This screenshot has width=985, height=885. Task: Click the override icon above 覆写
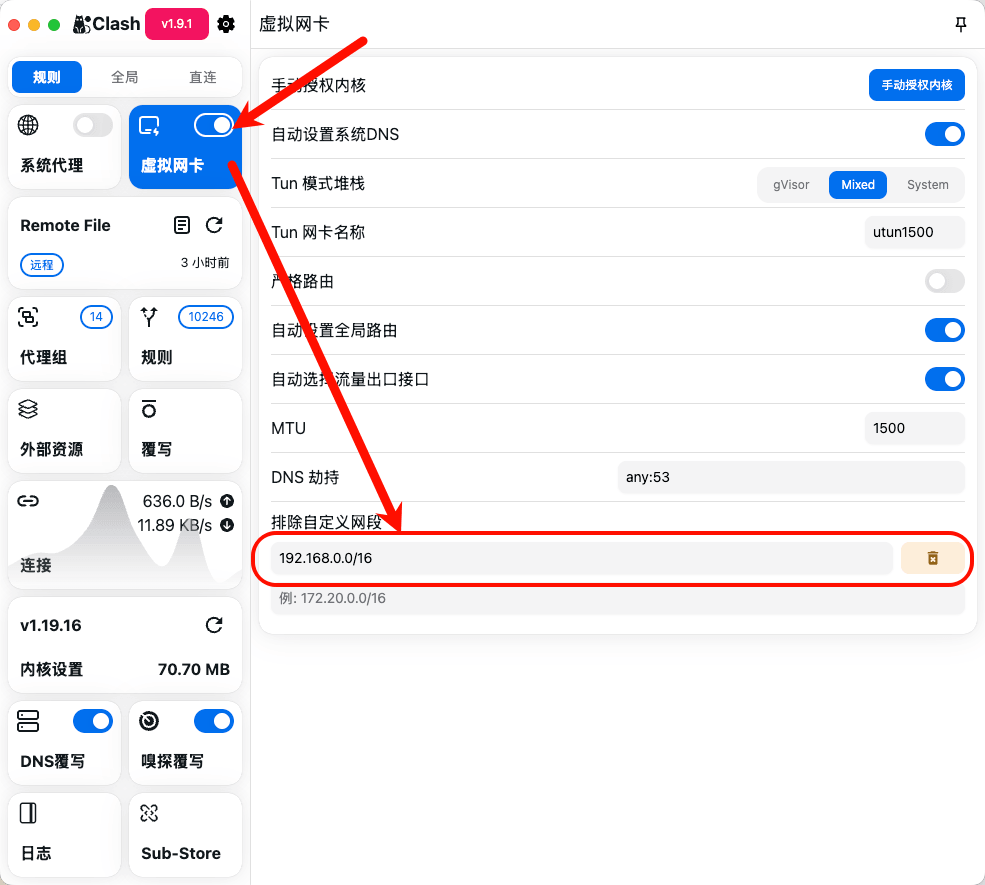tap(149, 409)
